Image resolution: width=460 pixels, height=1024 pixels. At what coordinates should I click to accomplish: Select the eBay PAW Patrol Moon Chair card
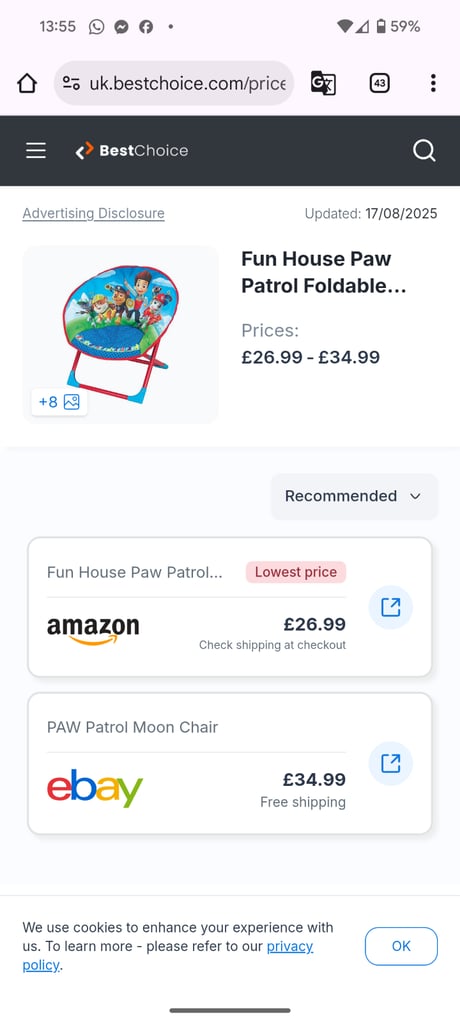pos(229,763)
